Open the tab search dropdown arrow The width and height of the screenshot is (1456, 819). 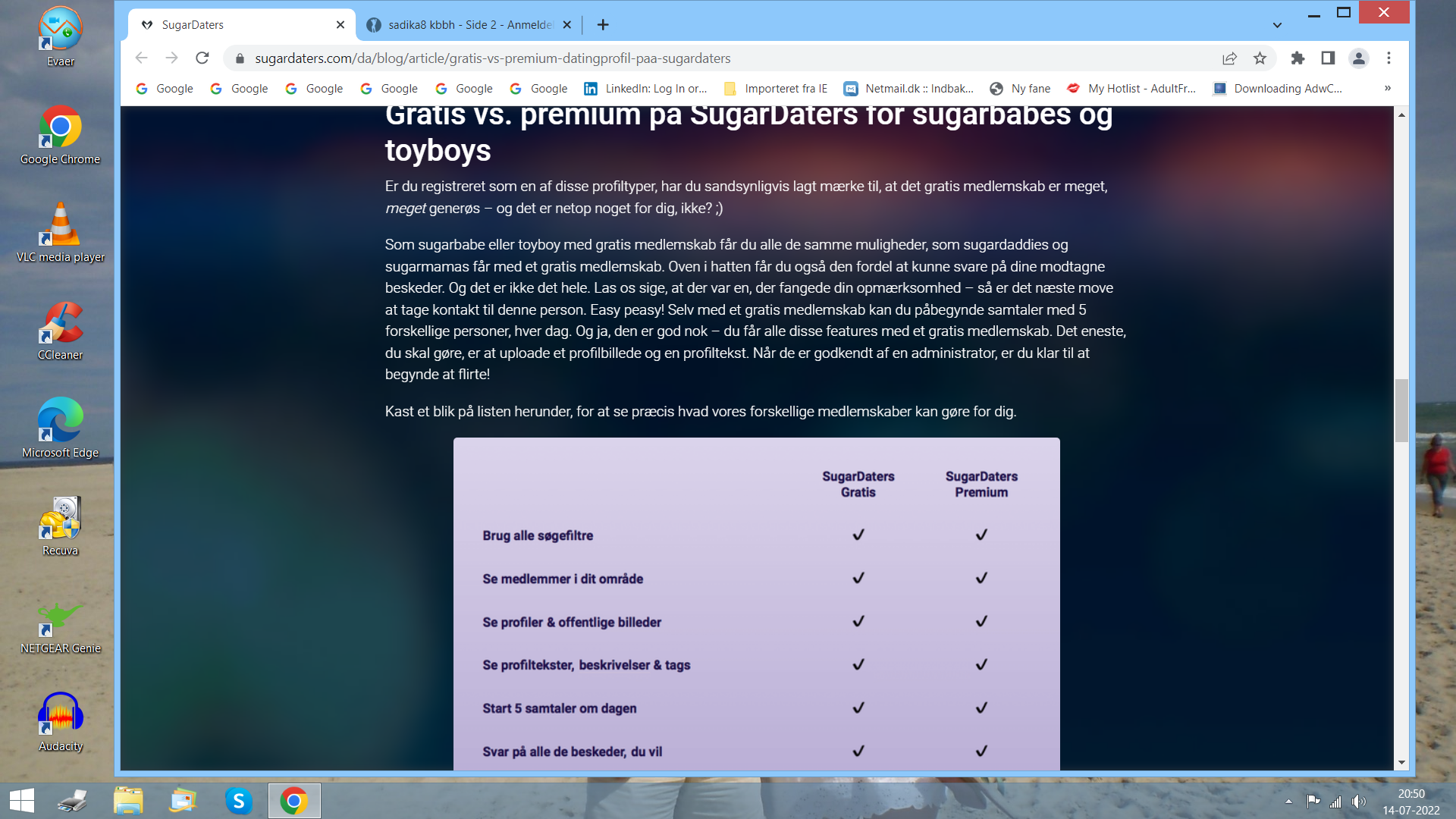coord(1277,24)
